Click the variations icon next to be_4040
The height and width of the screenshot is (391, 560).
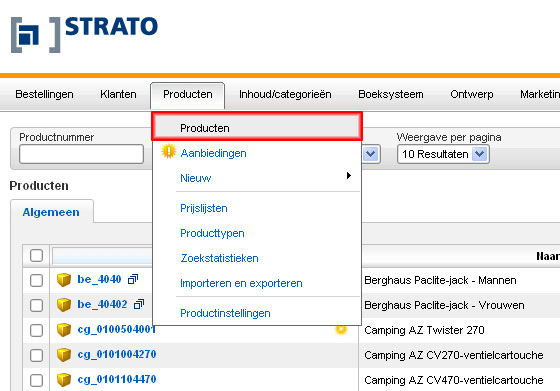pyautogui.click(x=133, y=279)
